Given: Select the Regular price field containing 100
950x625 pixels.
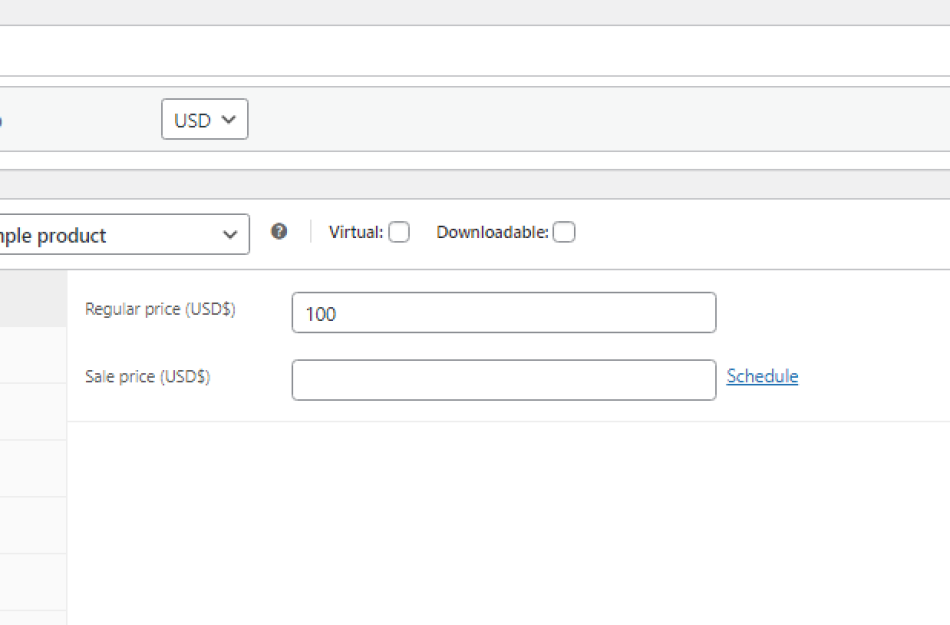Looking at the screenshot, I should (x=503, y=312).
